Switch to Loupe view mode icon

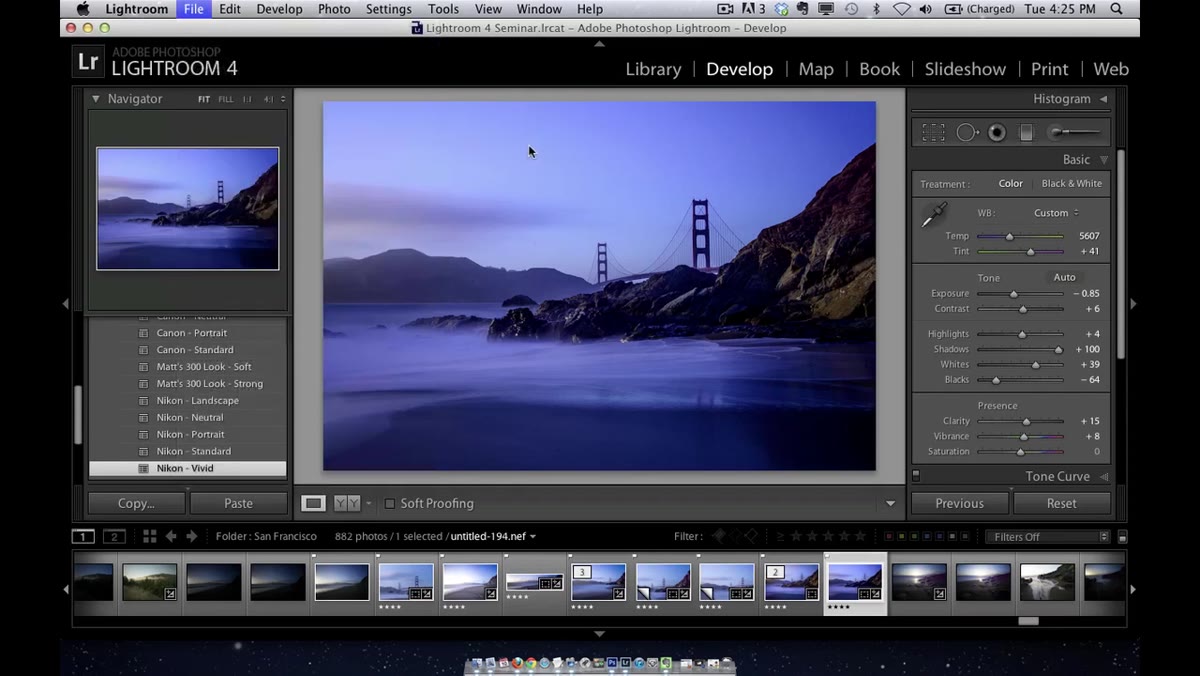click(314, 504)
